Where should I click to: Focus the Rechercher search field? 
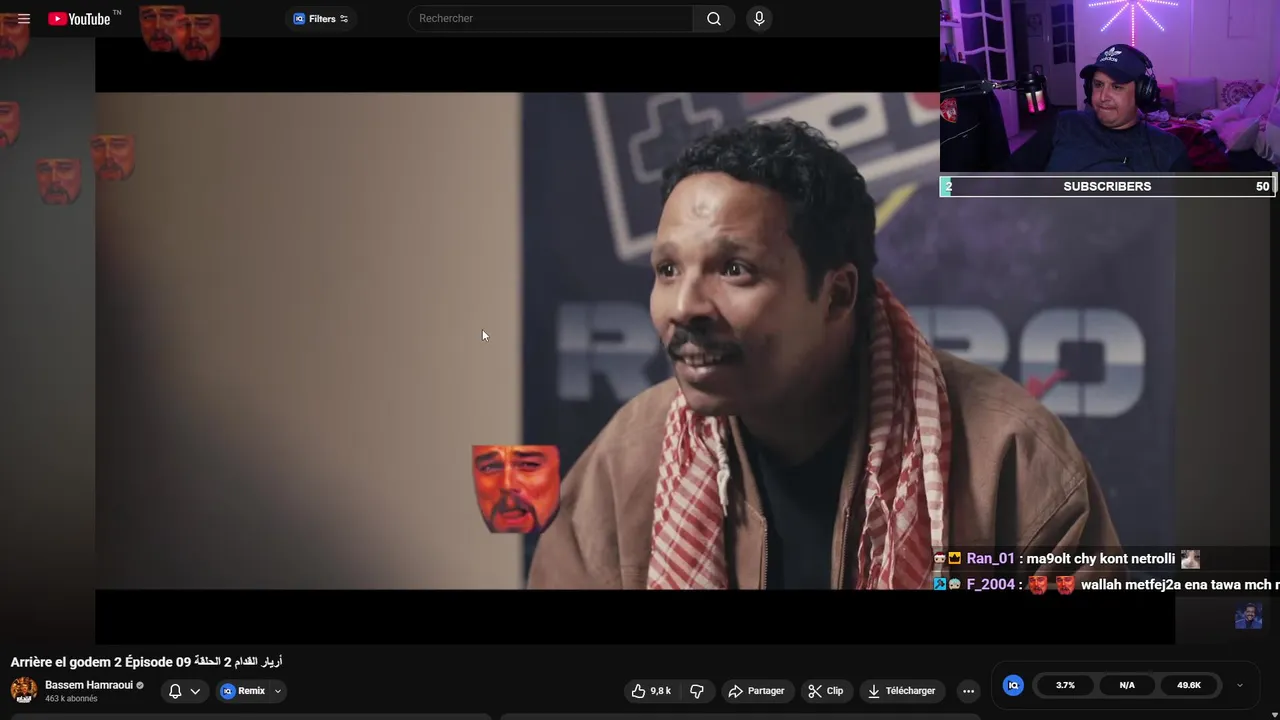pos(550,18)
